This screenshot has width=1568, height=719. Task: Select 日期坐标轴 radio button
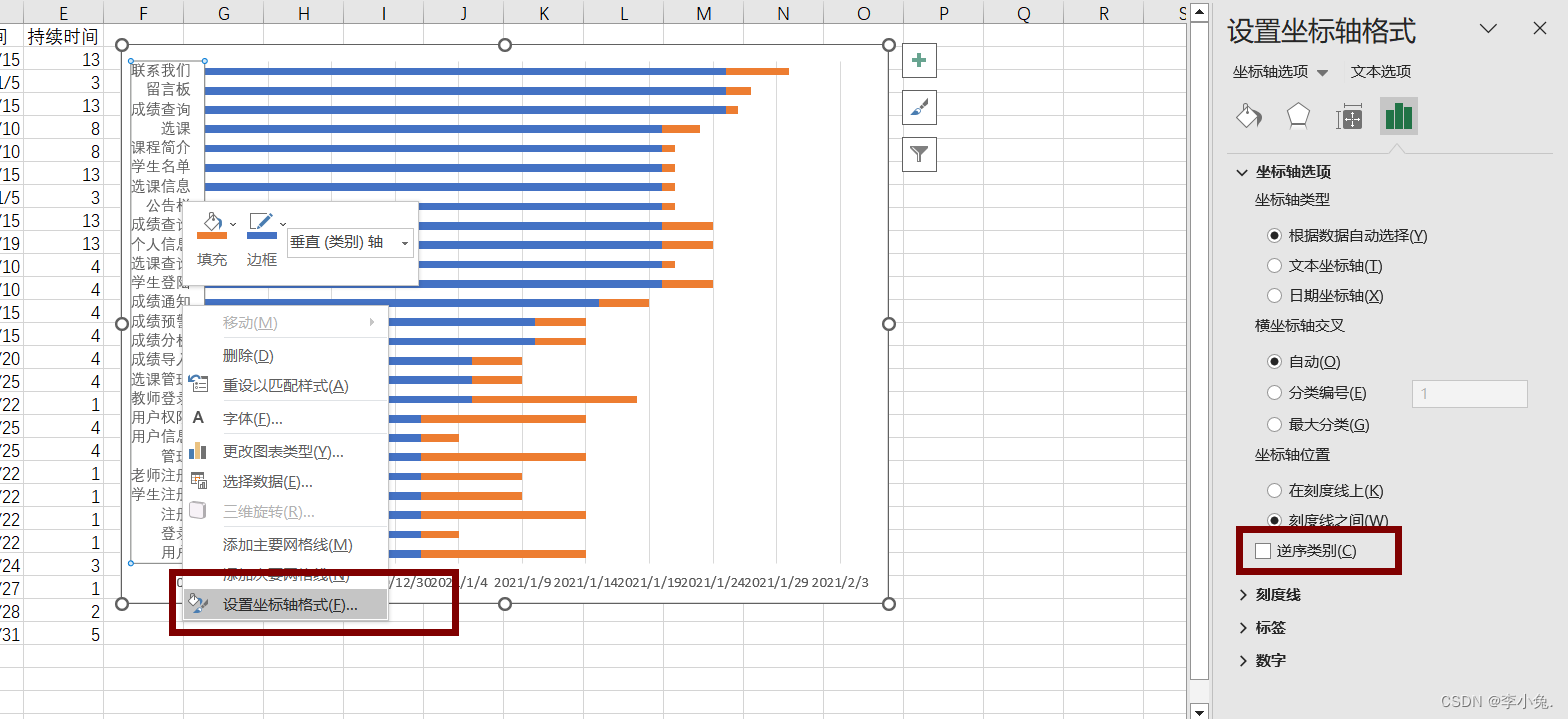[x=1274, y=296]
